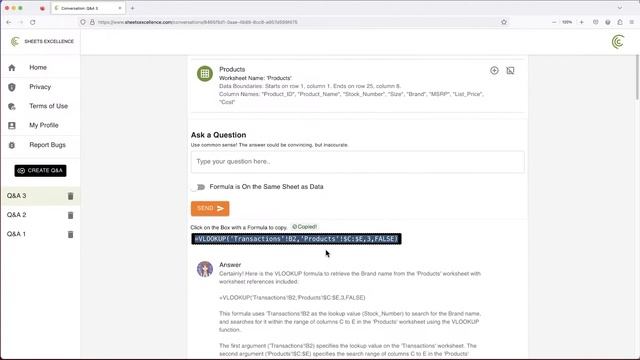Bookmark this page with star icon
This screenshot has width=640, height=360.
504,22
